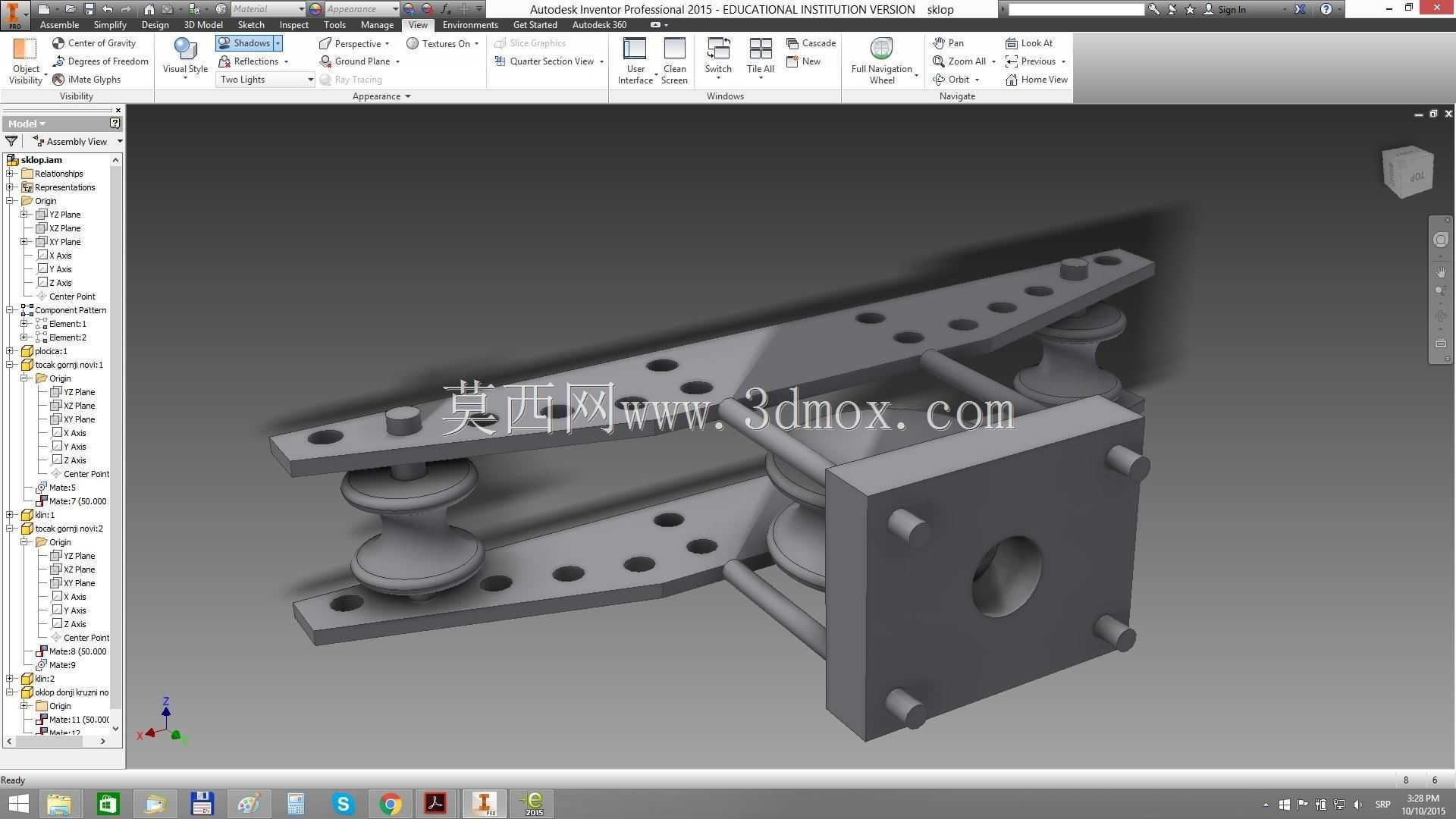Toggle Reflections in the Appearance panel
Screen dimensions: 1456x819
click(249, 61)
